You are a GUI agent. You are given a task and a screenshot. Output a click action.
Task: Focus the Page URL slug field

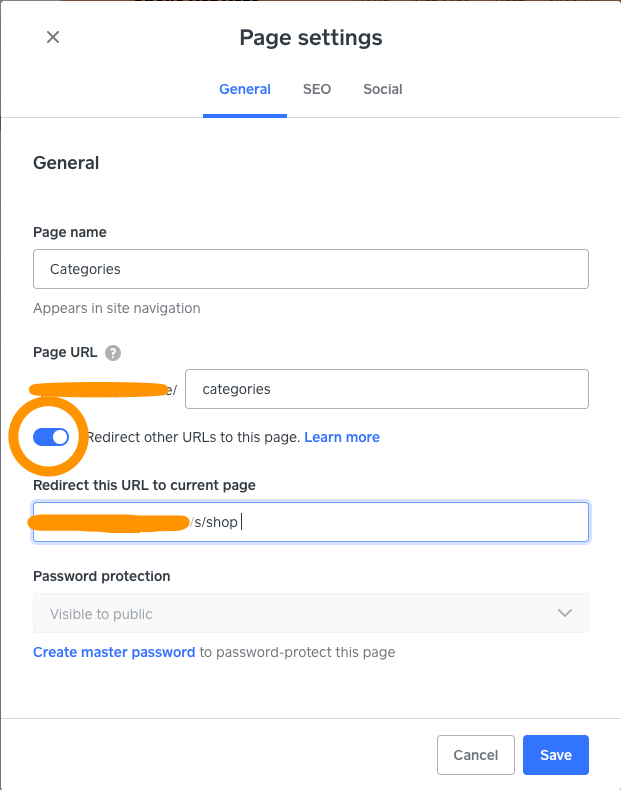click(386, 389)
